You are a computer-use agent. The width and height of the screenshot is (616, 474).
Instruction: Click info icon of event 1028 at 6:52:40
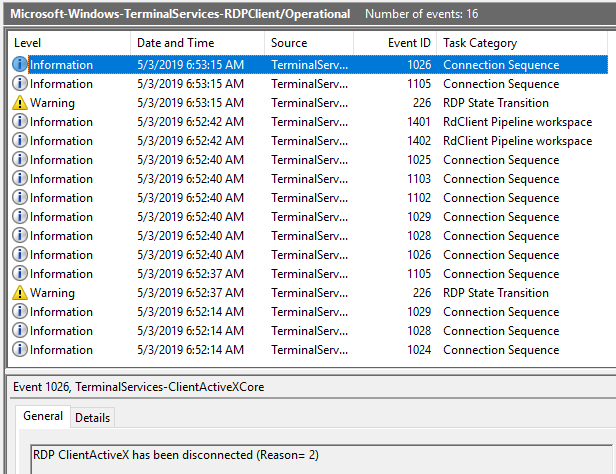coord(20,235)
